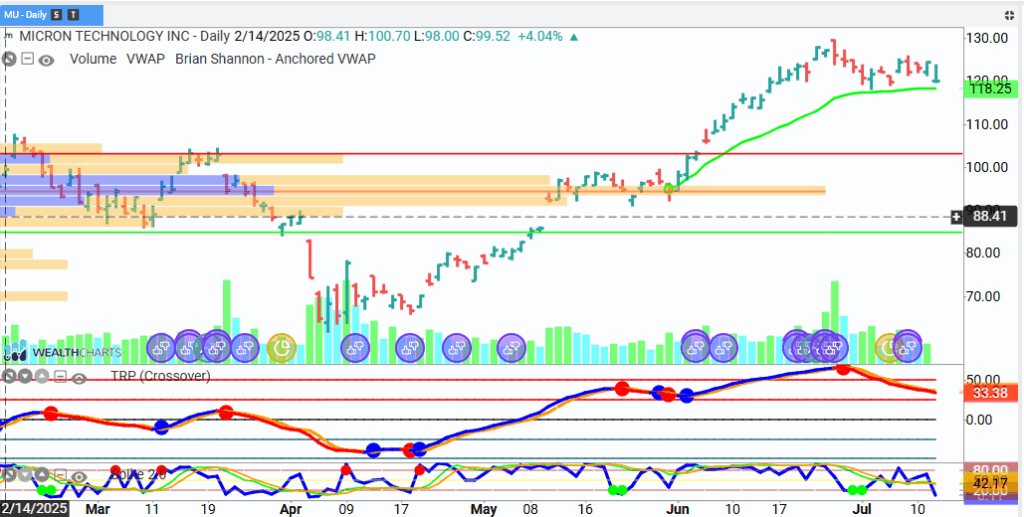Collapse the TRP (Crossover) panel

(61, 377)
